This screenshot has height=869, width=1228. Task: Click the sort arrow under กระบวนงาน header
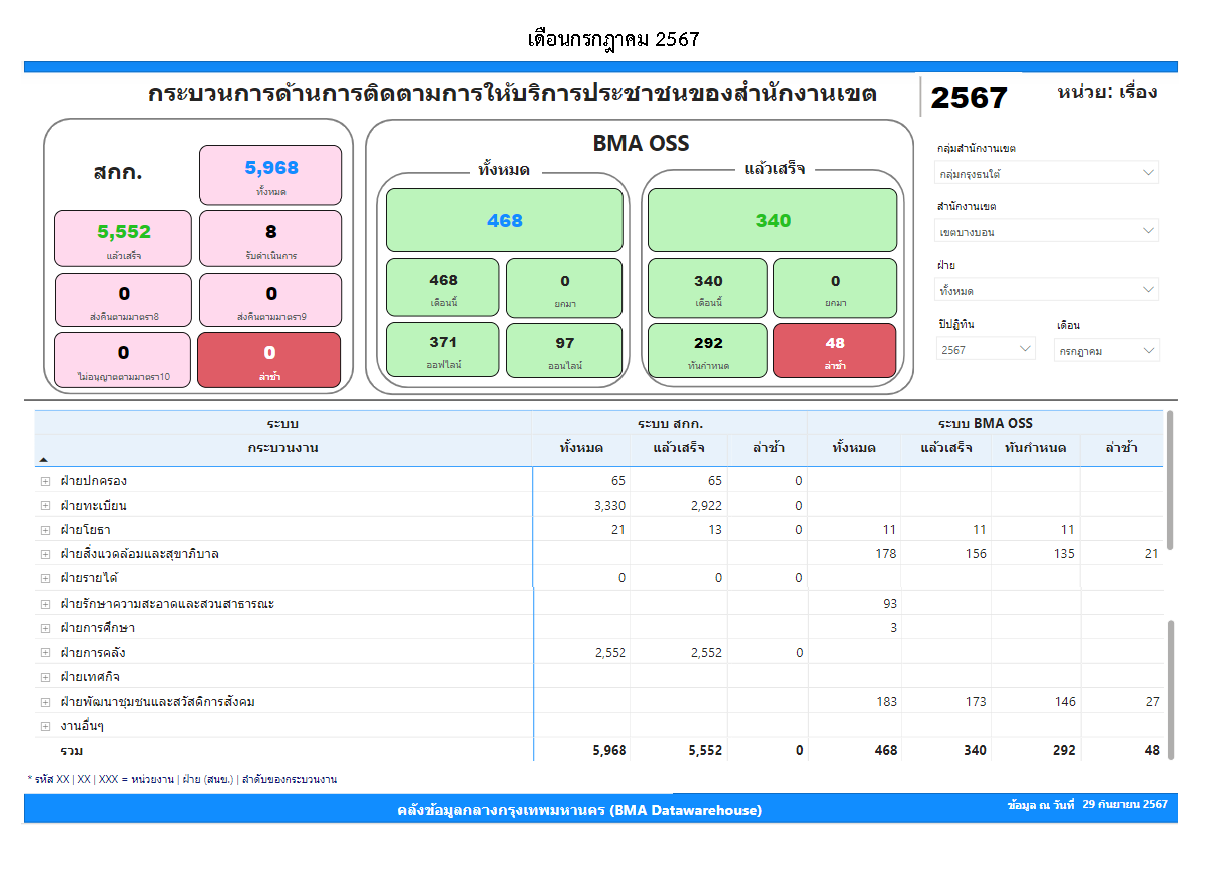[x=43, y=460]
